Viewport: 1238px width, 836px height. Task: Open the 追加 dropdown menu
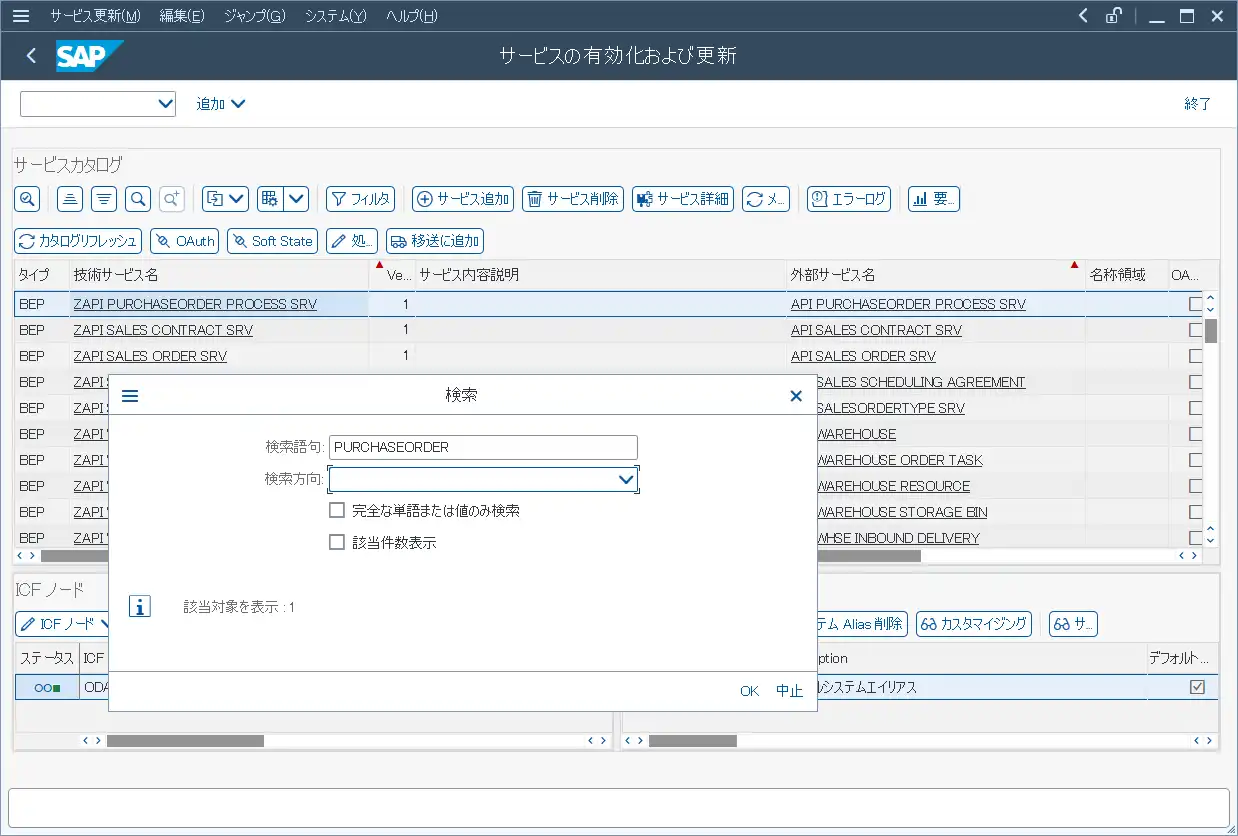coord(221,104)
